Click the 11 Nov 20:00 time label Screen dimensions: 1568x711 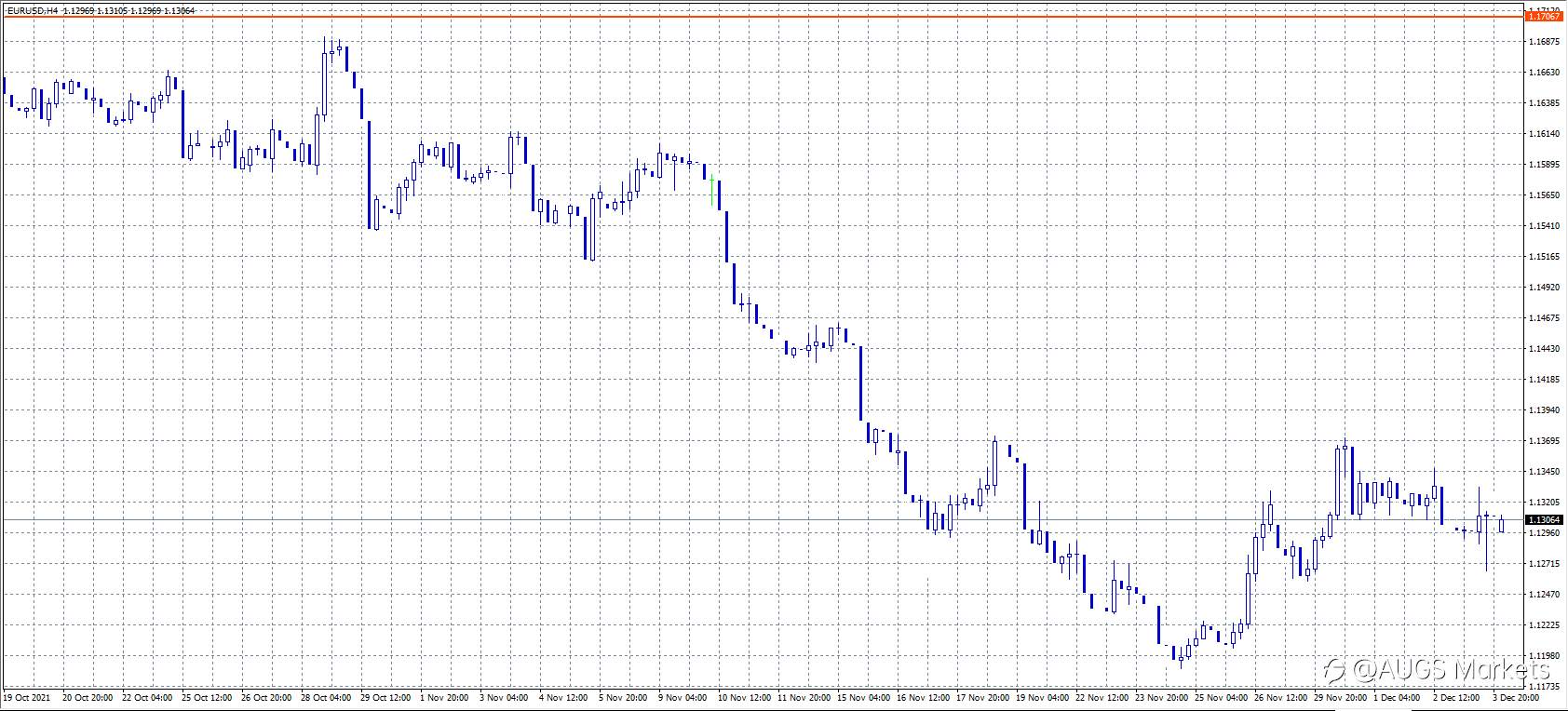tap(804, 697)
